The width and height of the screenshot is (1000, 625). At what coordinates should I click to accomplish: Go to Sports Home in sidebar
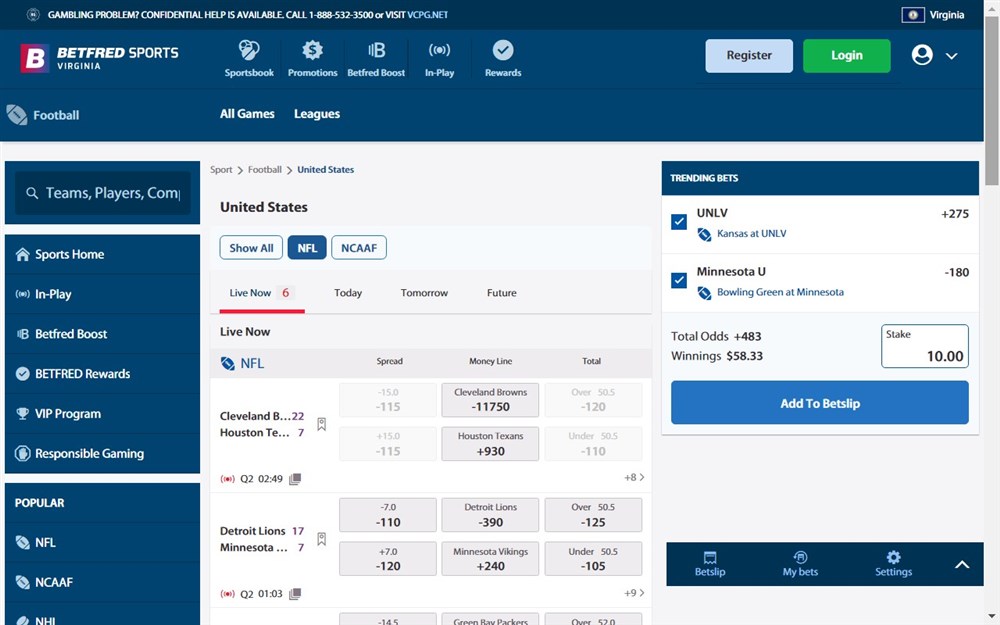coord(102,254)
